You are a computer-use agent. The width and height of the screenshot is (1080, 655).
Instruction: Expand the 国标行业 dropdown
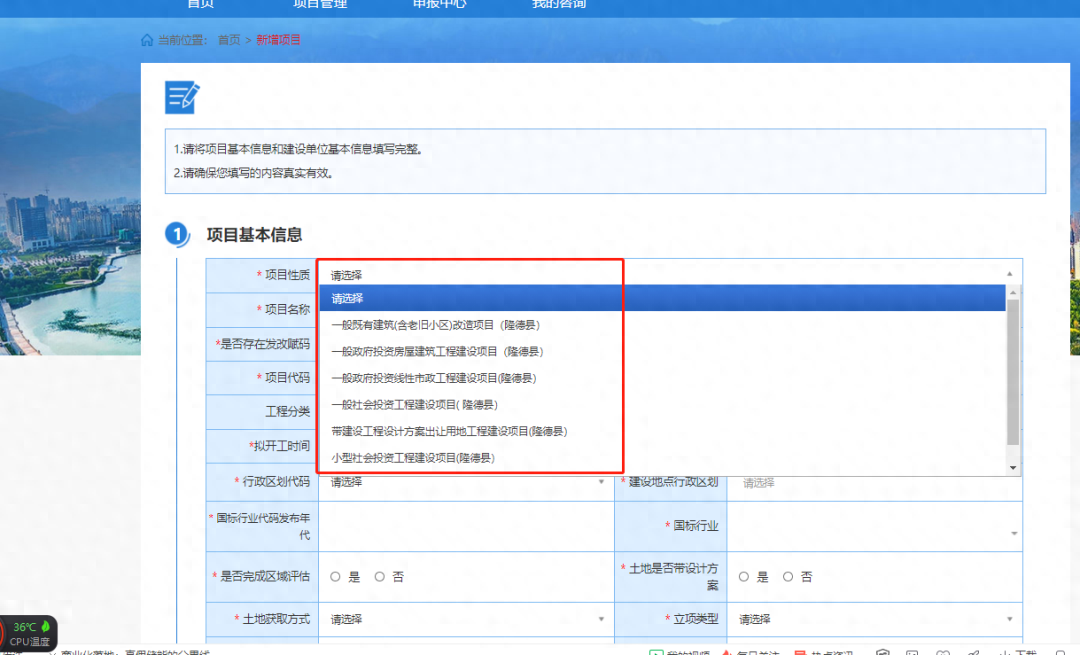[874, 527]
